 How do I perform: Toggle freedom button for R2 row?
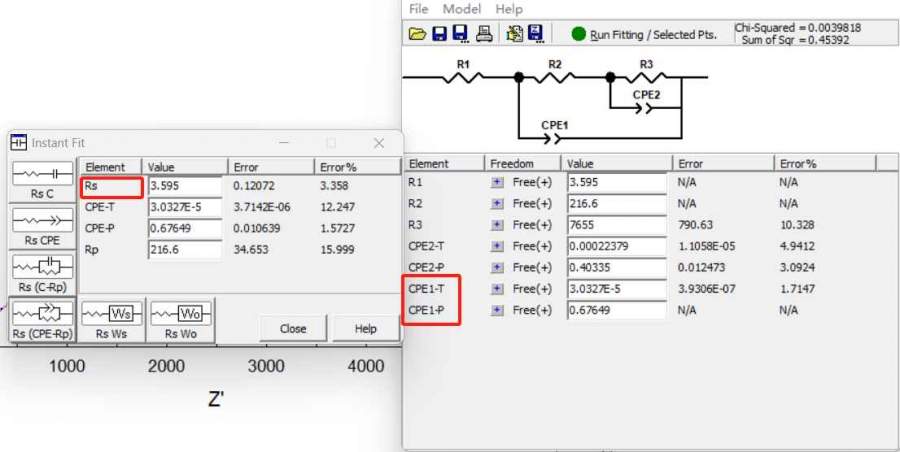tap(497, 203)
